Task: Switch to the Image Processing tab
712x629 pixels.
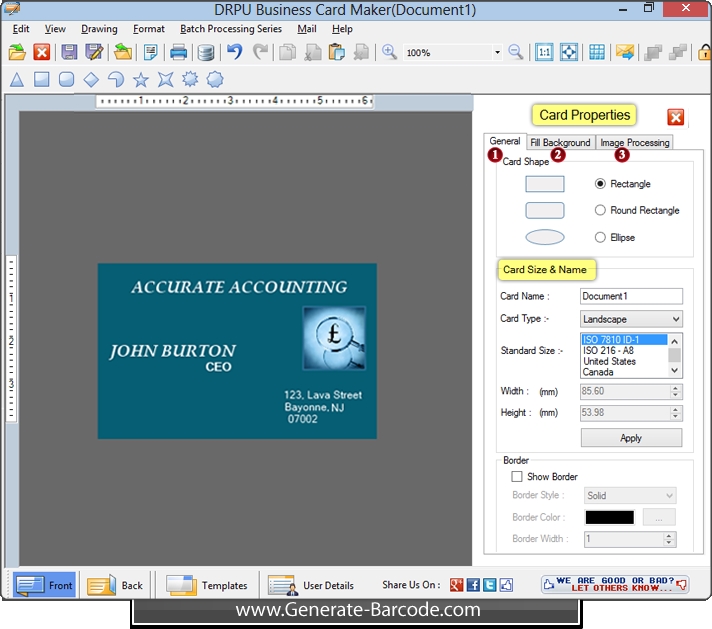Action: coord(634,143)
